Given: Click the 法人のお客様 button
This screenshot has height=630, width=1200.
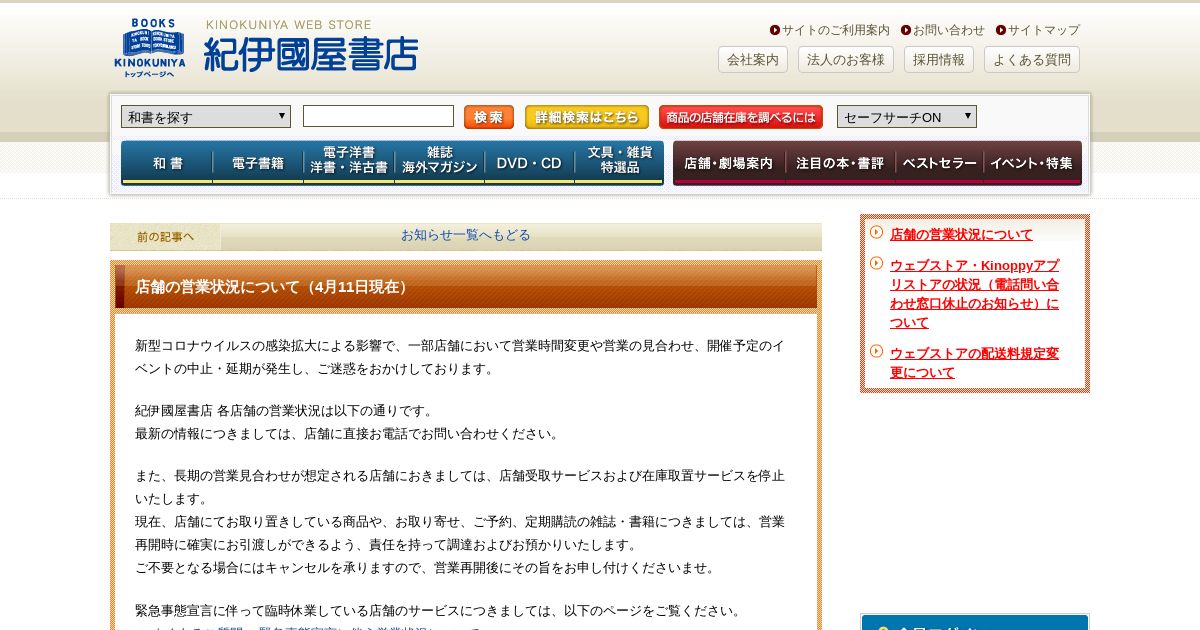Looking at the screenshot, I should (846, 60).
